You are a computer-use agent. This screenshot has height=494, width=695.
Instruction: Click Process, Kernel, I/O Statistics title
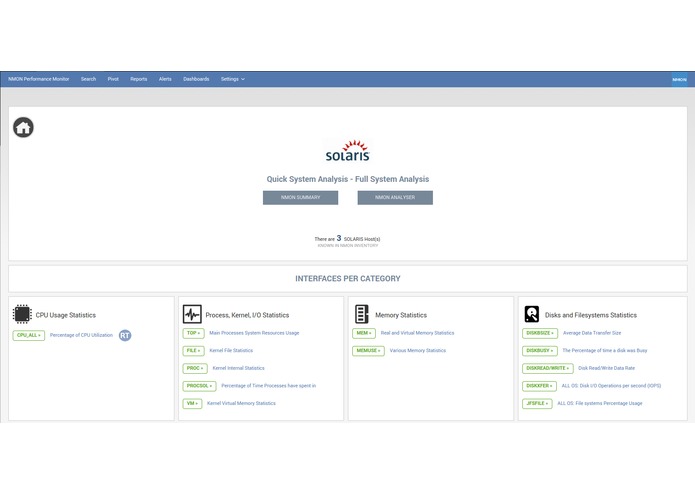pos(247,315)
